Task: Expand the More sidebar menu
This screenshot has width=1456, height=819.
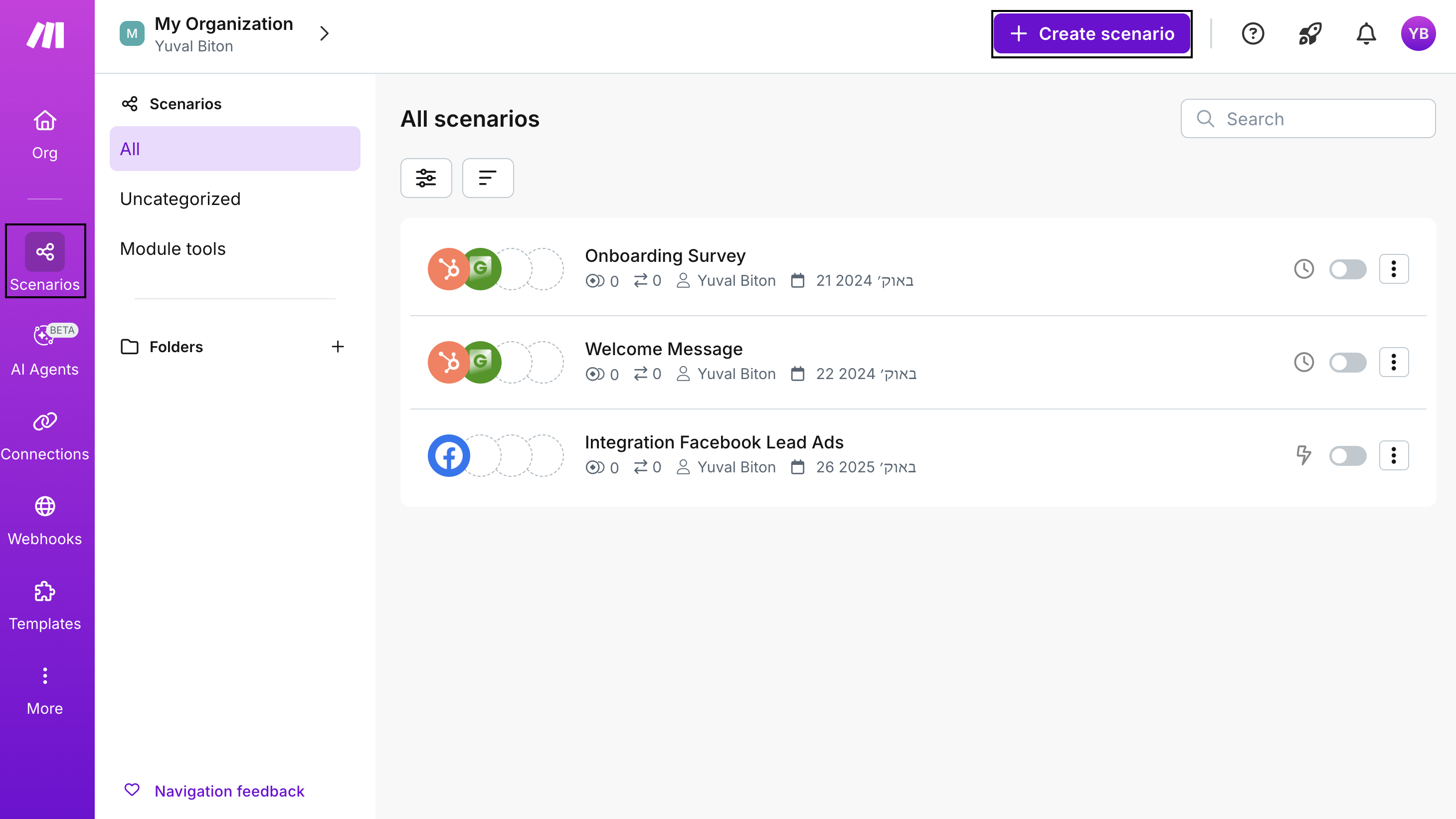Action: click(x=45, y=689)
